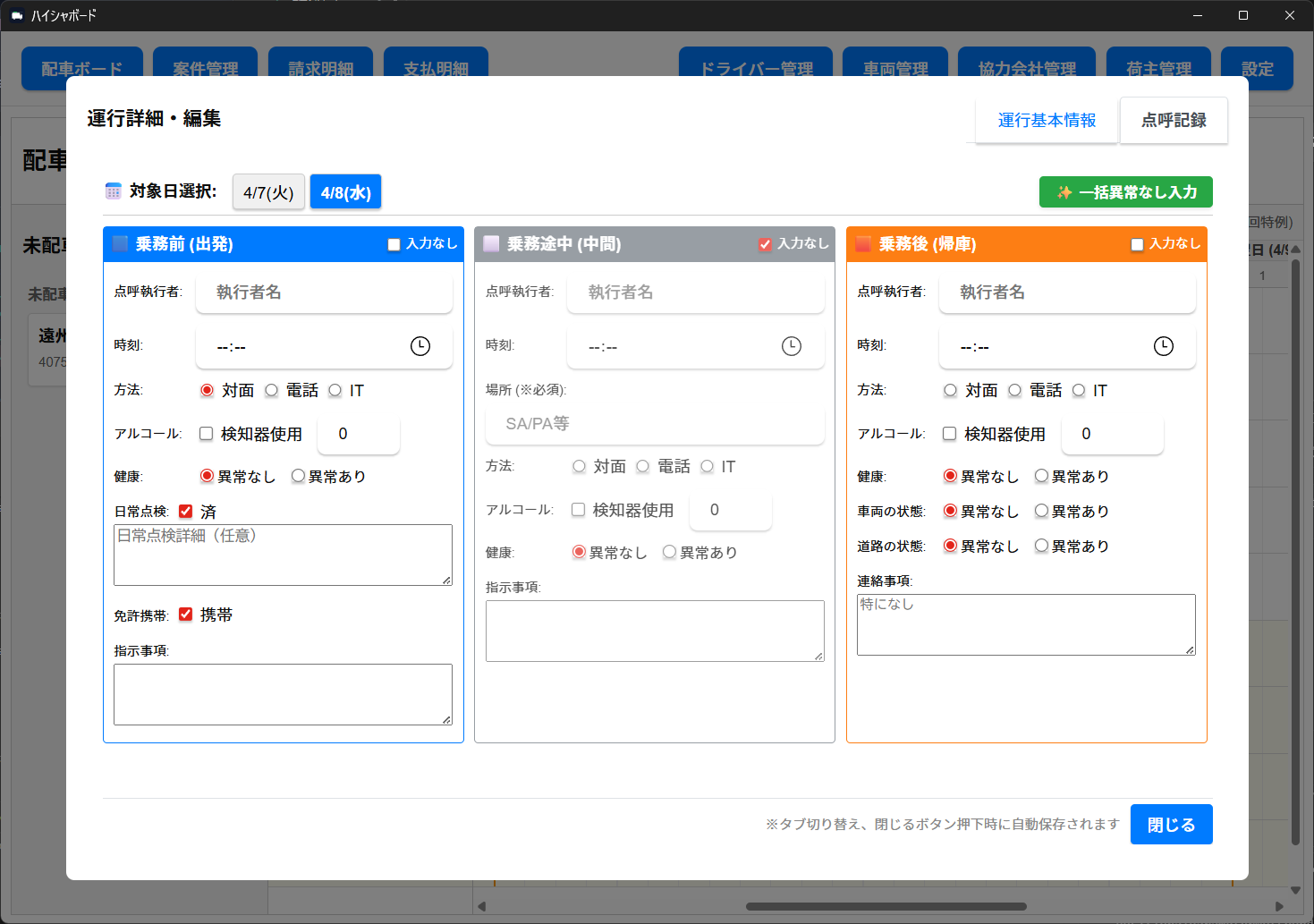The width and height of the screenshot is (1314, 924).
Task: Click the 日常点検詳細（任意） text area
Action: click(283, 555)
